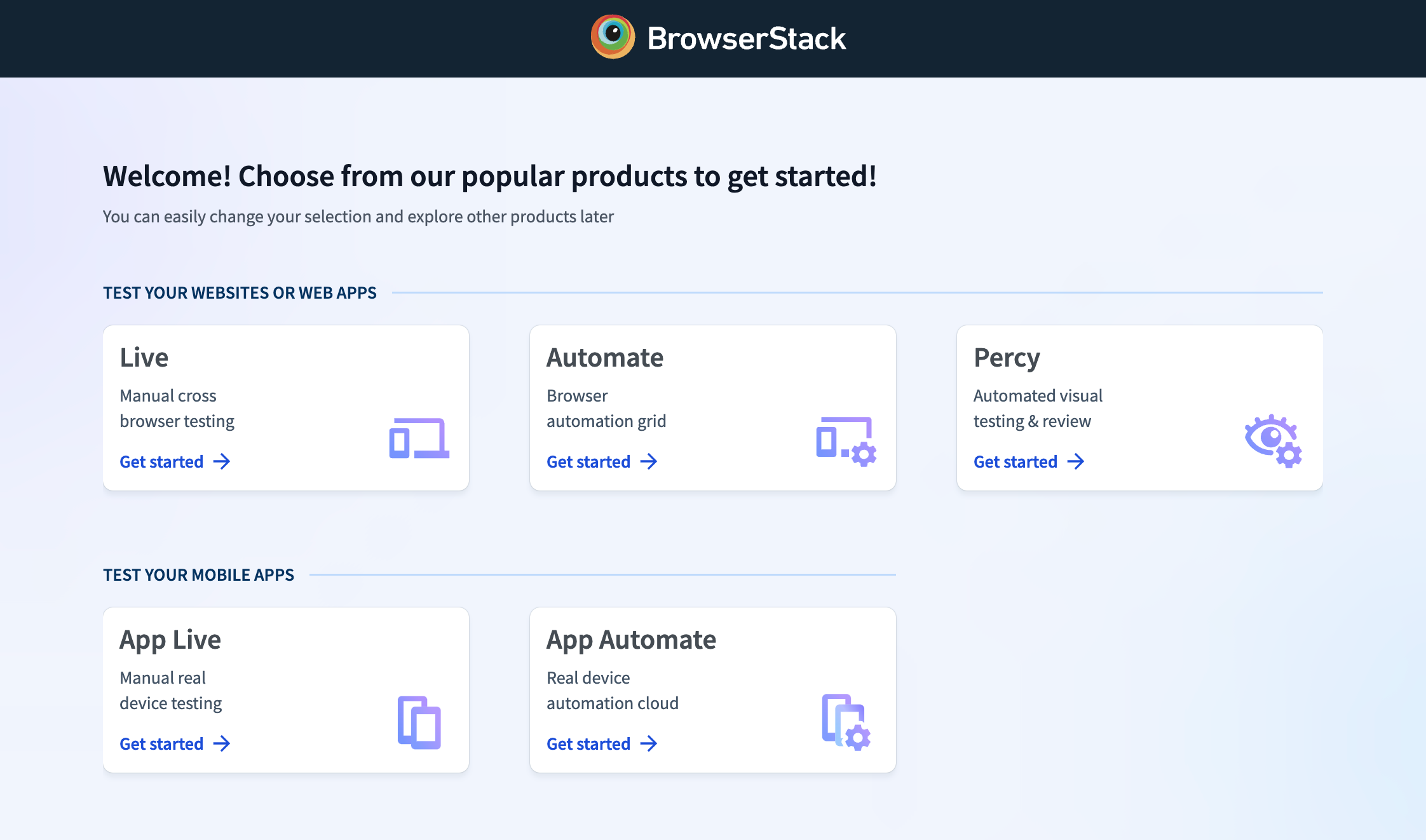
Task: Click the arrow next to Live's Get started
Action: point(222,461)
